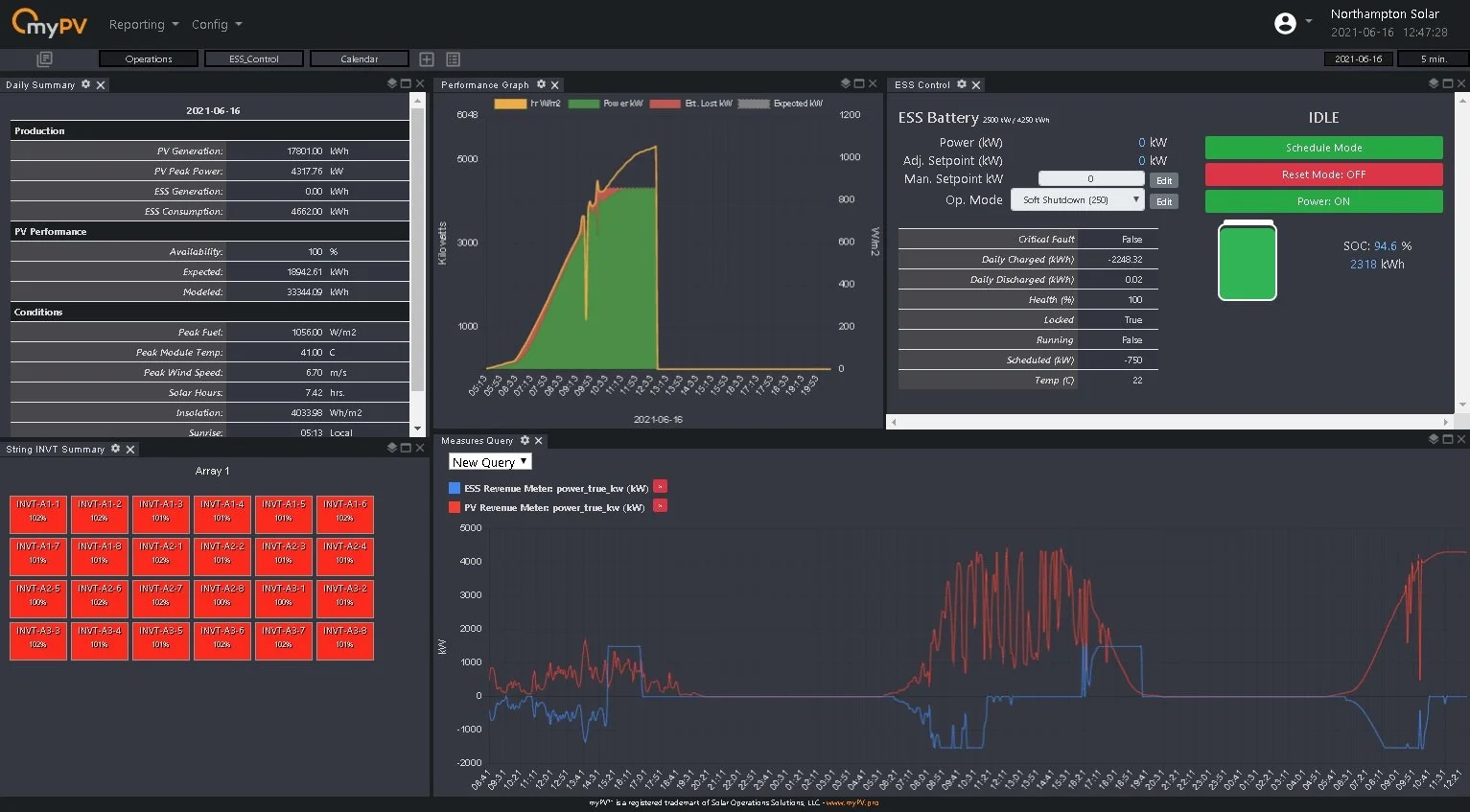
Task: Open ESS Control panel settings gear
Action: pos(962,84)
